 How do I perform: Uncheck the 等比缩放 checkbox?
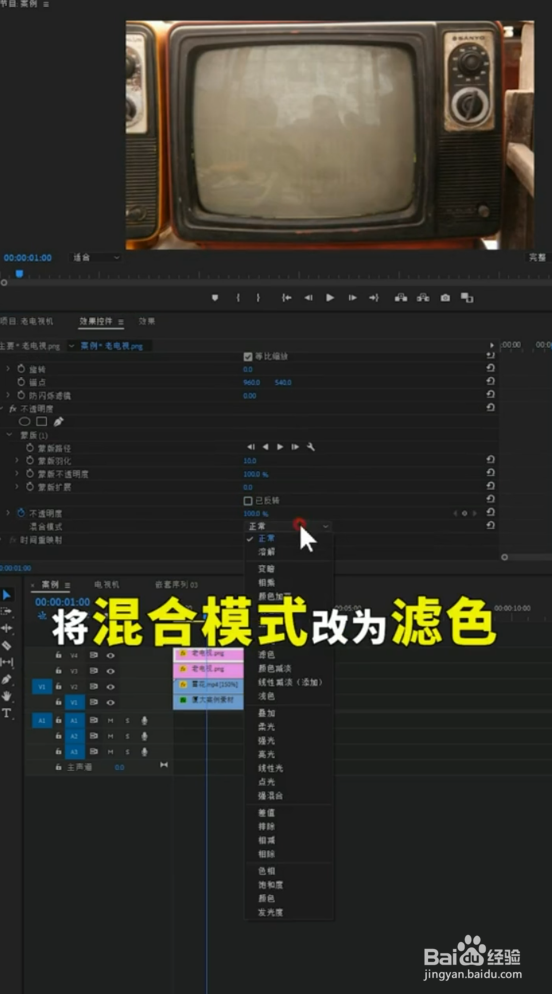[x=248, y=356]
